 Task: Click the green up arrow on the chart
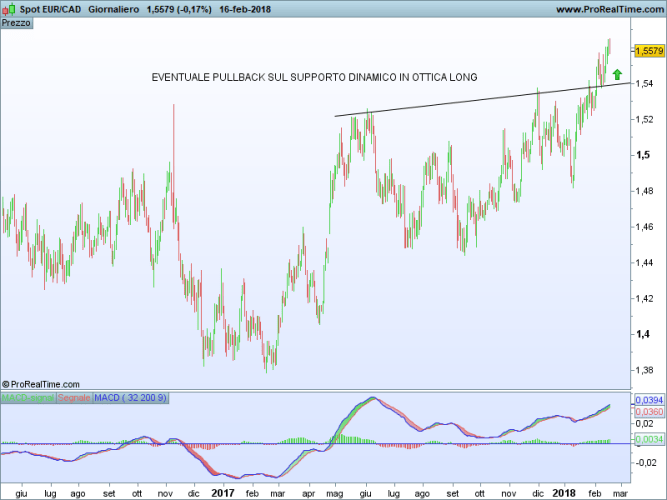point(617,74)
